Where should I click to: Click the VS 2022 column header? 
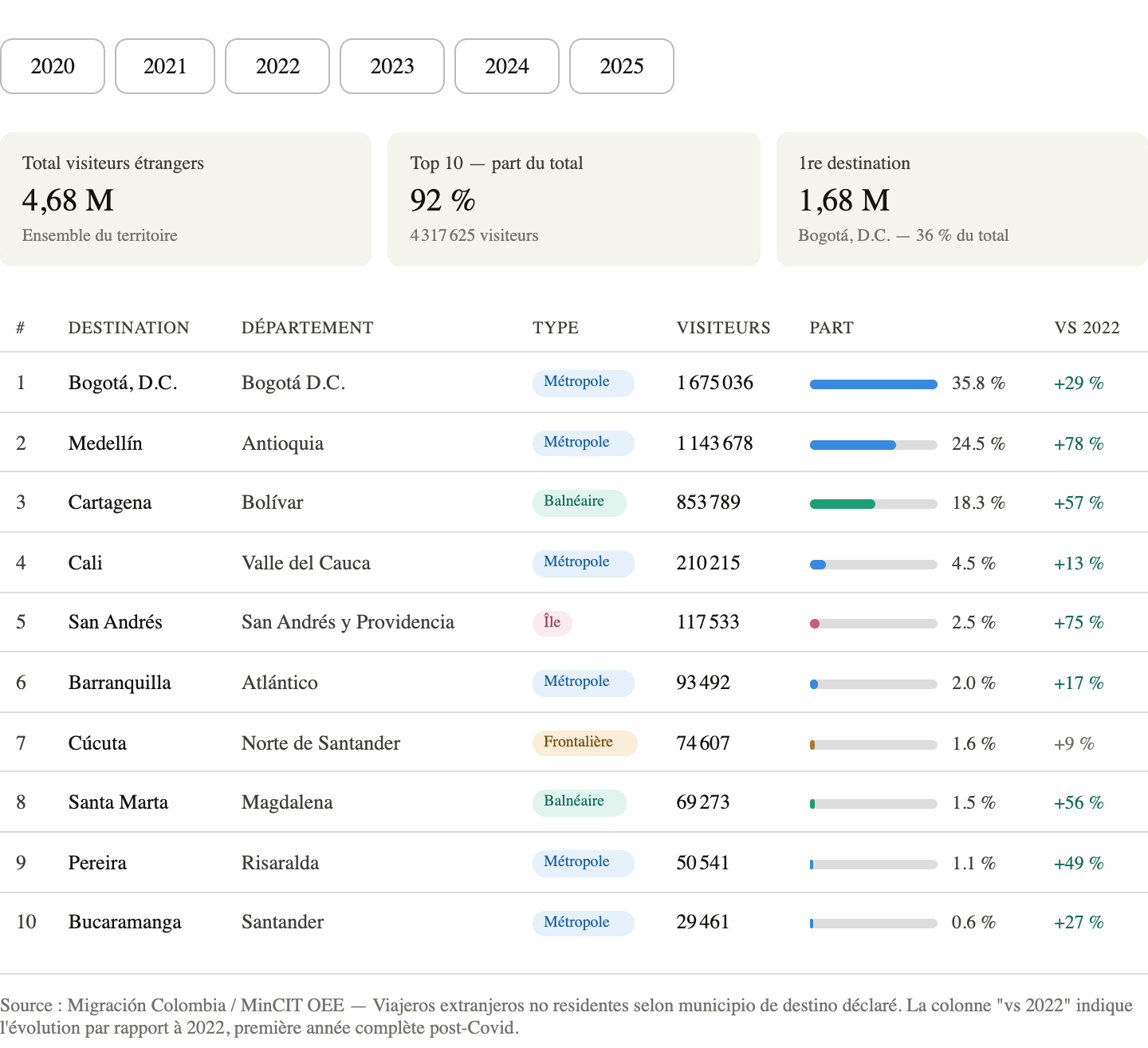point(1087,328)
